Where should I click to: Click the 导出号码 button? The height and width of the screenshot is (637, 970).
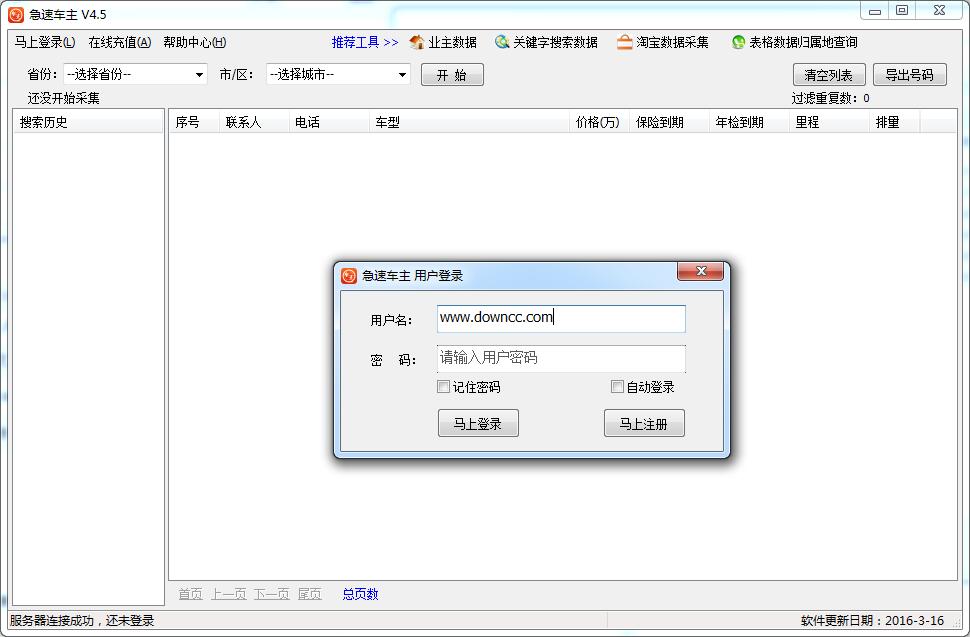(909, 75)
